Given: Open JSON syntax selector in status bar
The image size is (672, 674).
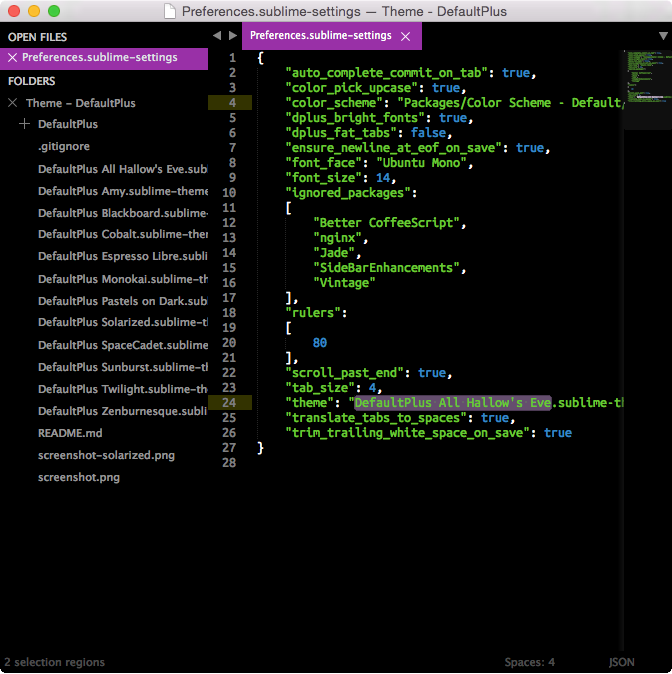Looking at the screenshot, I should pyautogui.click(x=621, y=662).
